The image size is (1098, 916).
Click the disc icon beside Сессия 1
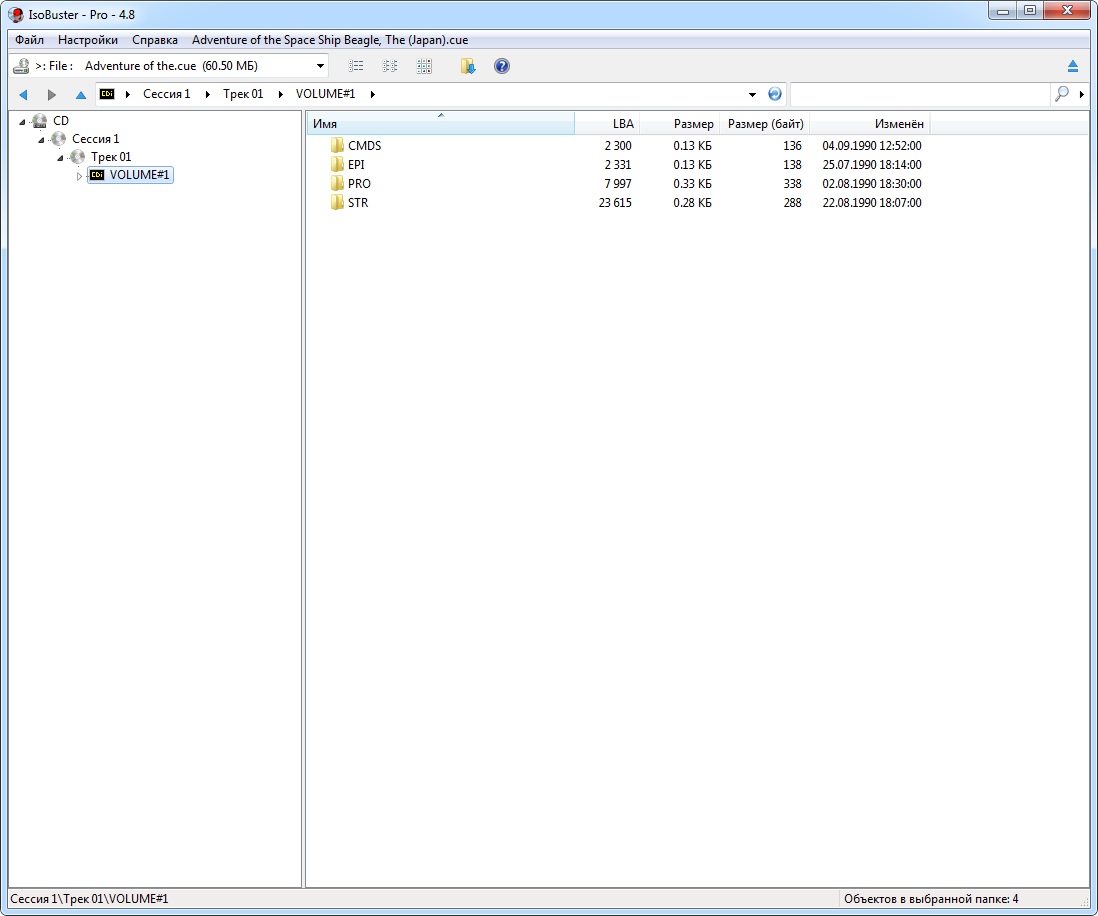pos(59,139)
